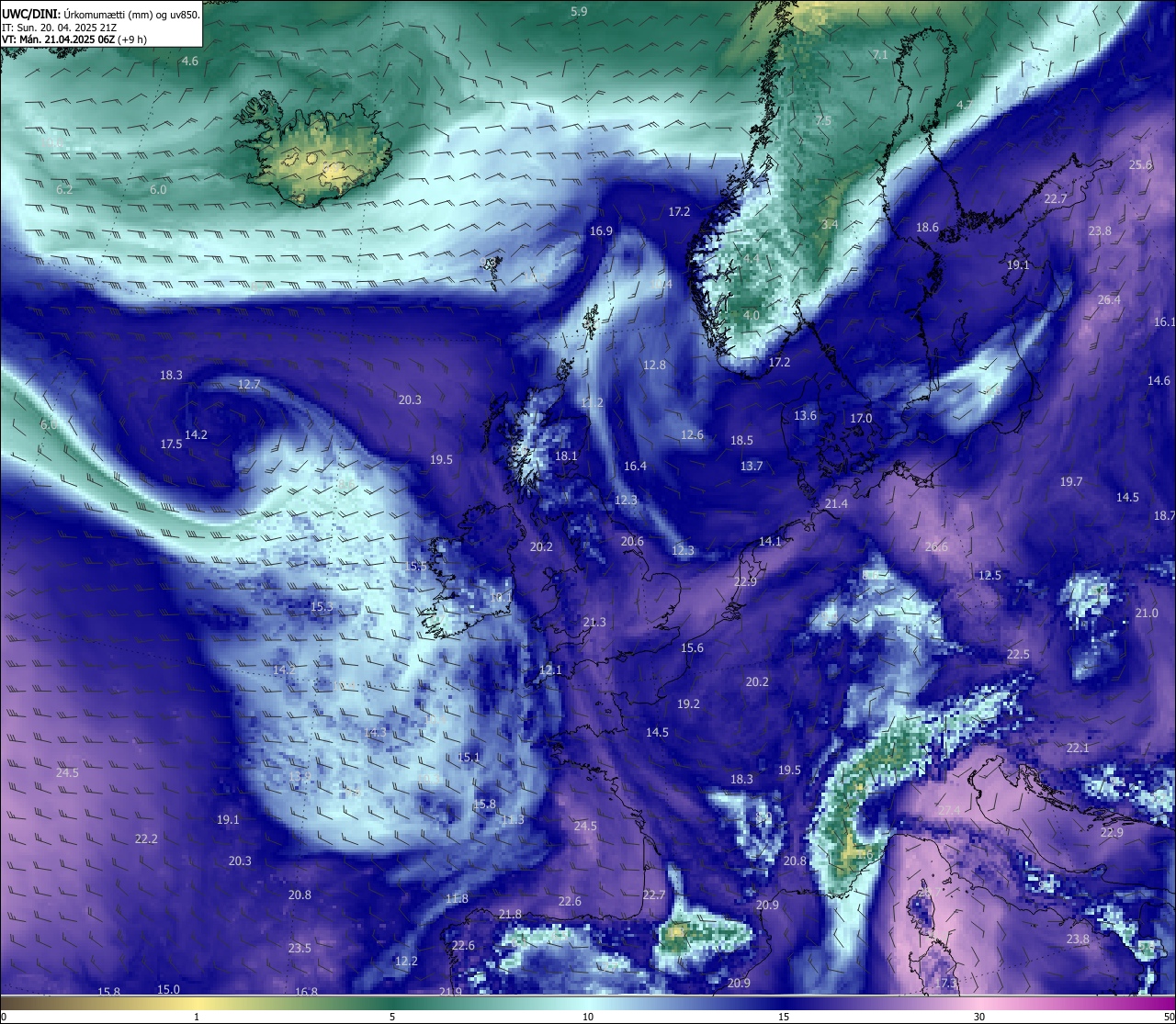Click the 15 tick on the color scale
The image size is (1176, 1024).
(x=784, y=1017)
